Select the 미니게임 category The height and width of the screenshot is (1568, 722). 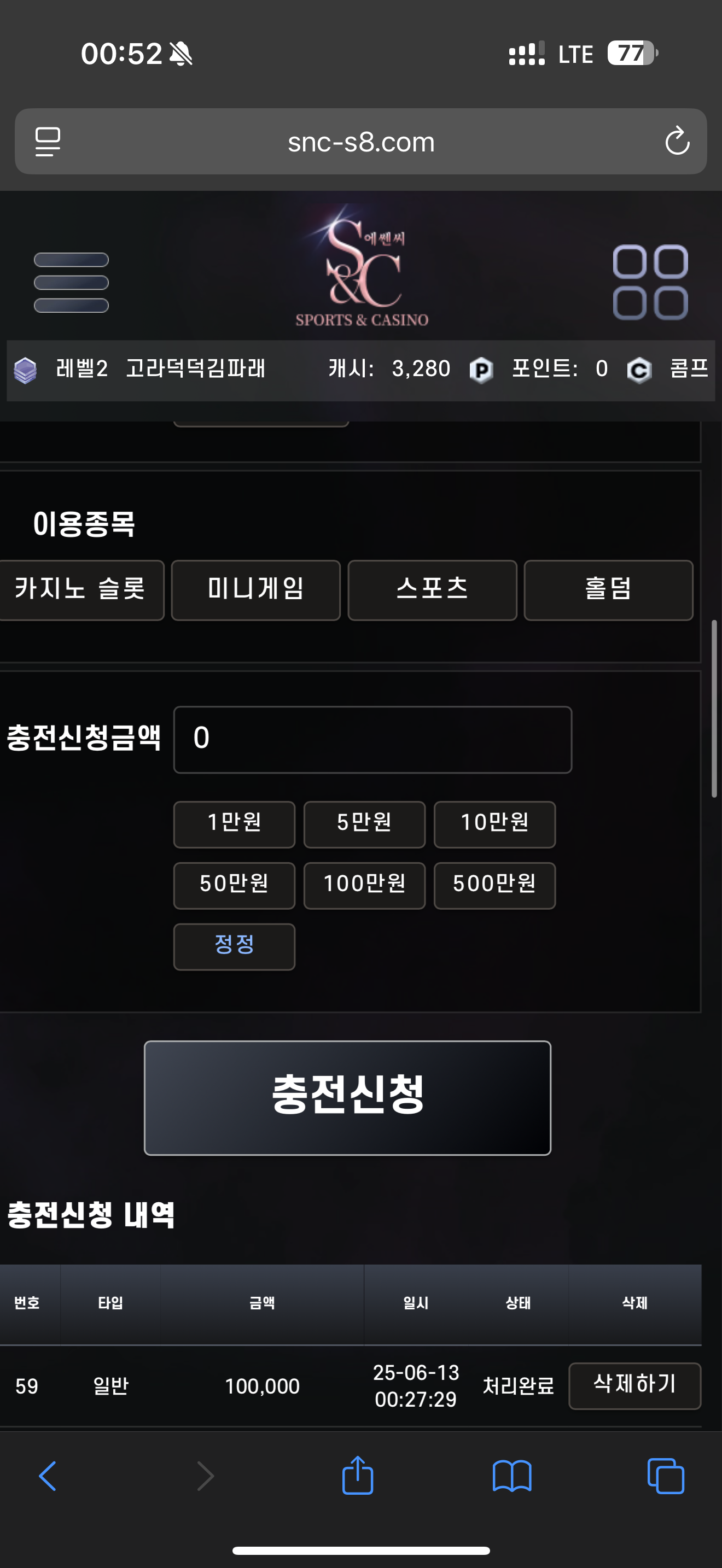click(x=255, y=590)
